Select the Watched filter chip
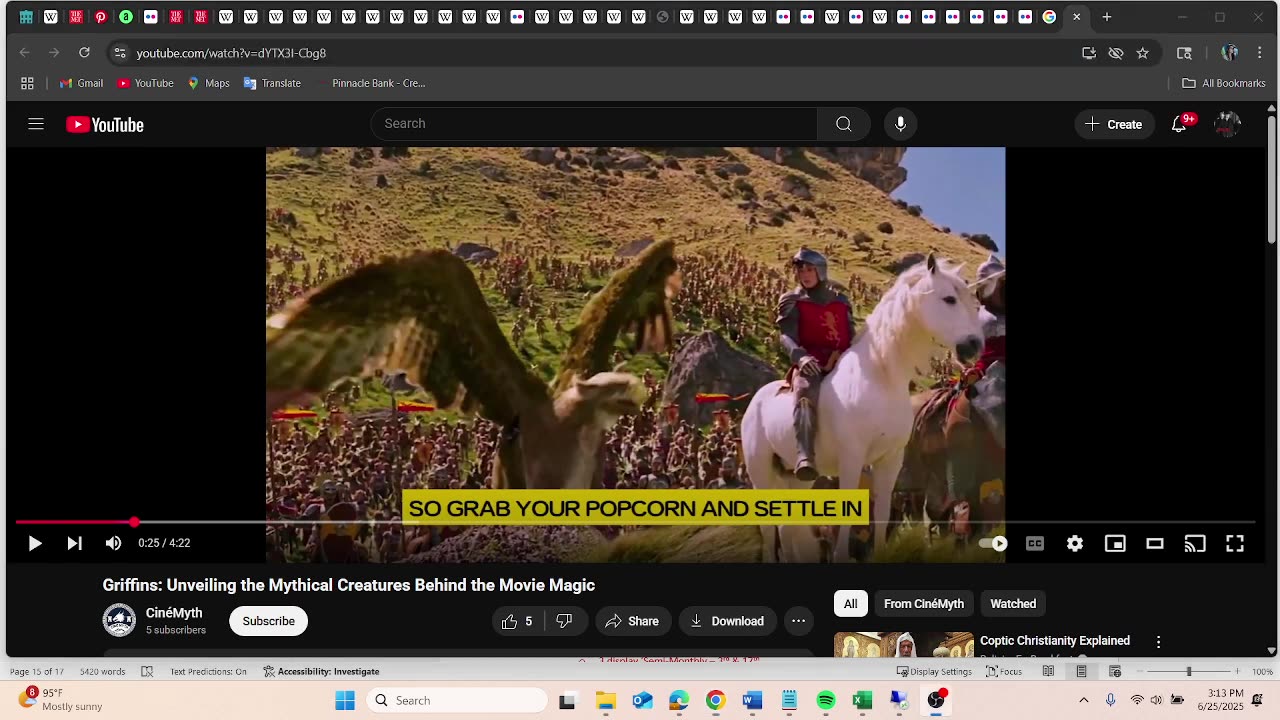 pos(1013,604)
